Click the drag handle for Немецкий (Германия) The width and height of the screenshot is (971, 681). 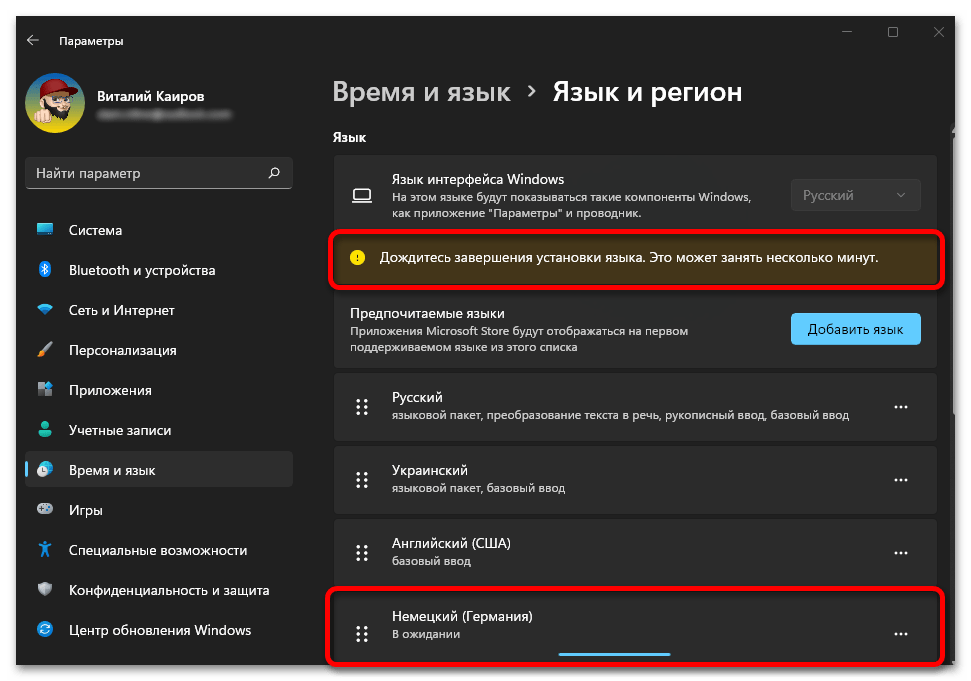tap(362, 633)
